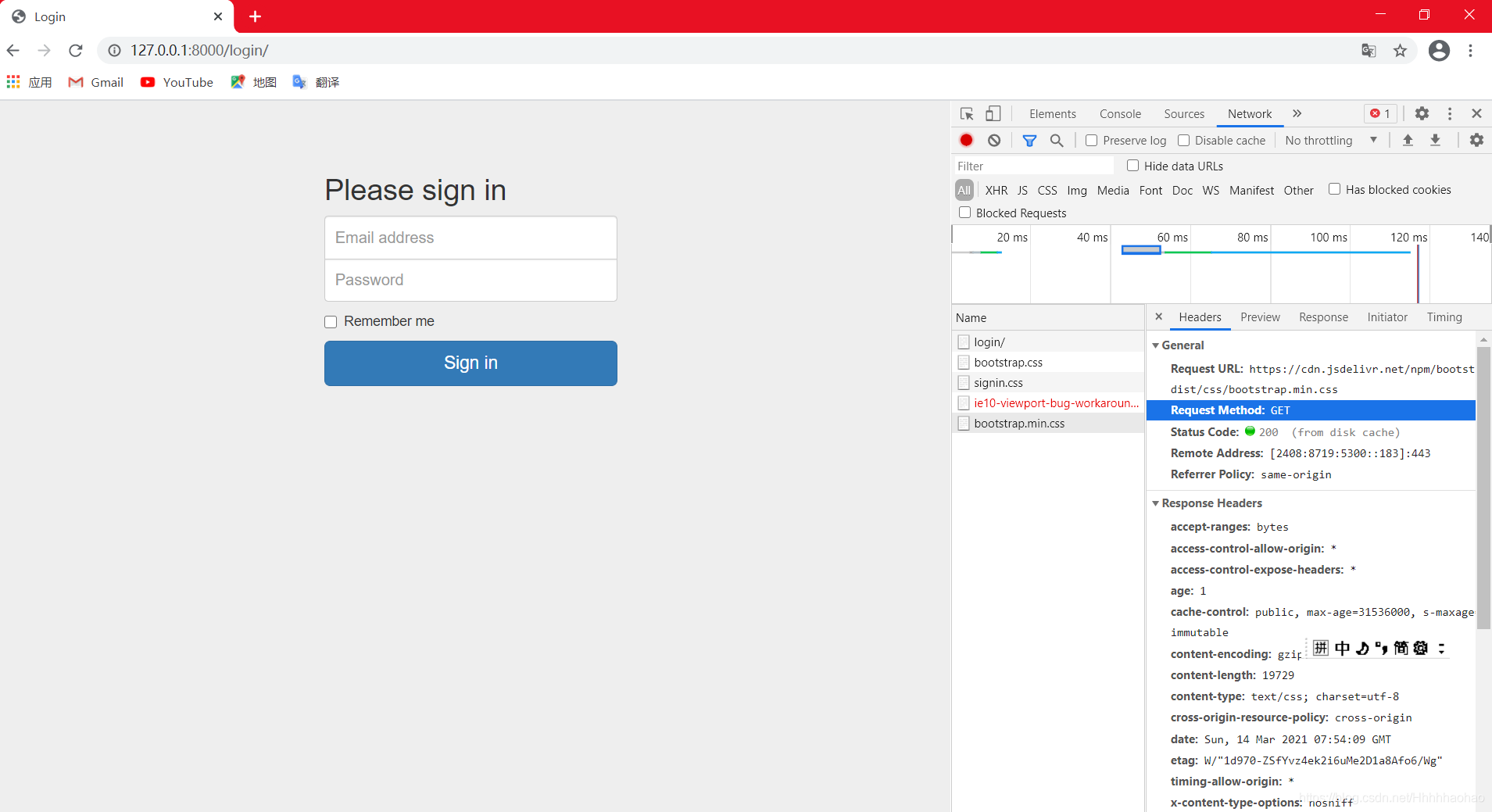Open network settings gear icon
Screen dimensions: 1492x812
(x=1476, y=141)
